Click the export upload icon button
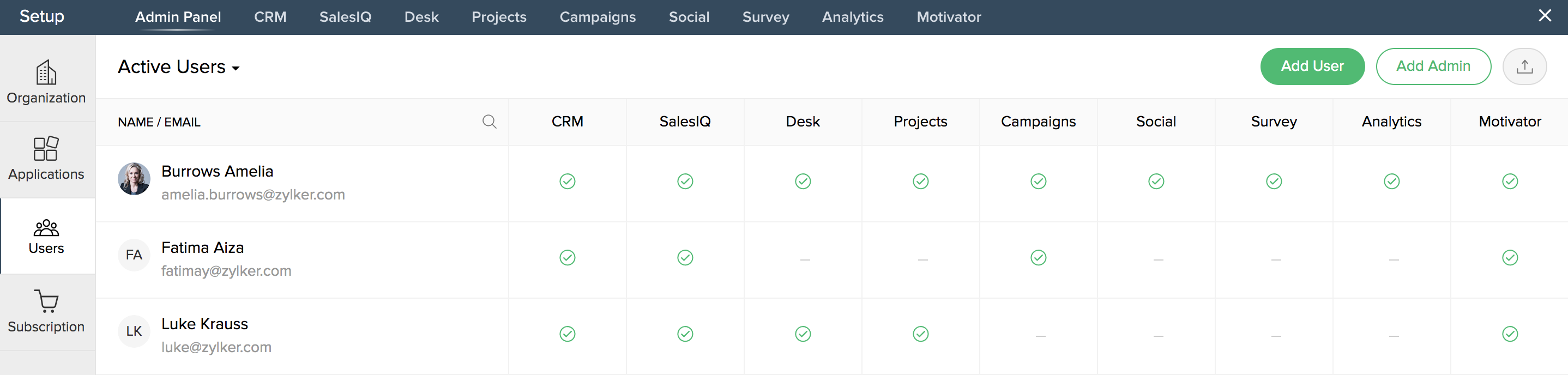Screen dimensions: 1568x375 coord(1524,66)
